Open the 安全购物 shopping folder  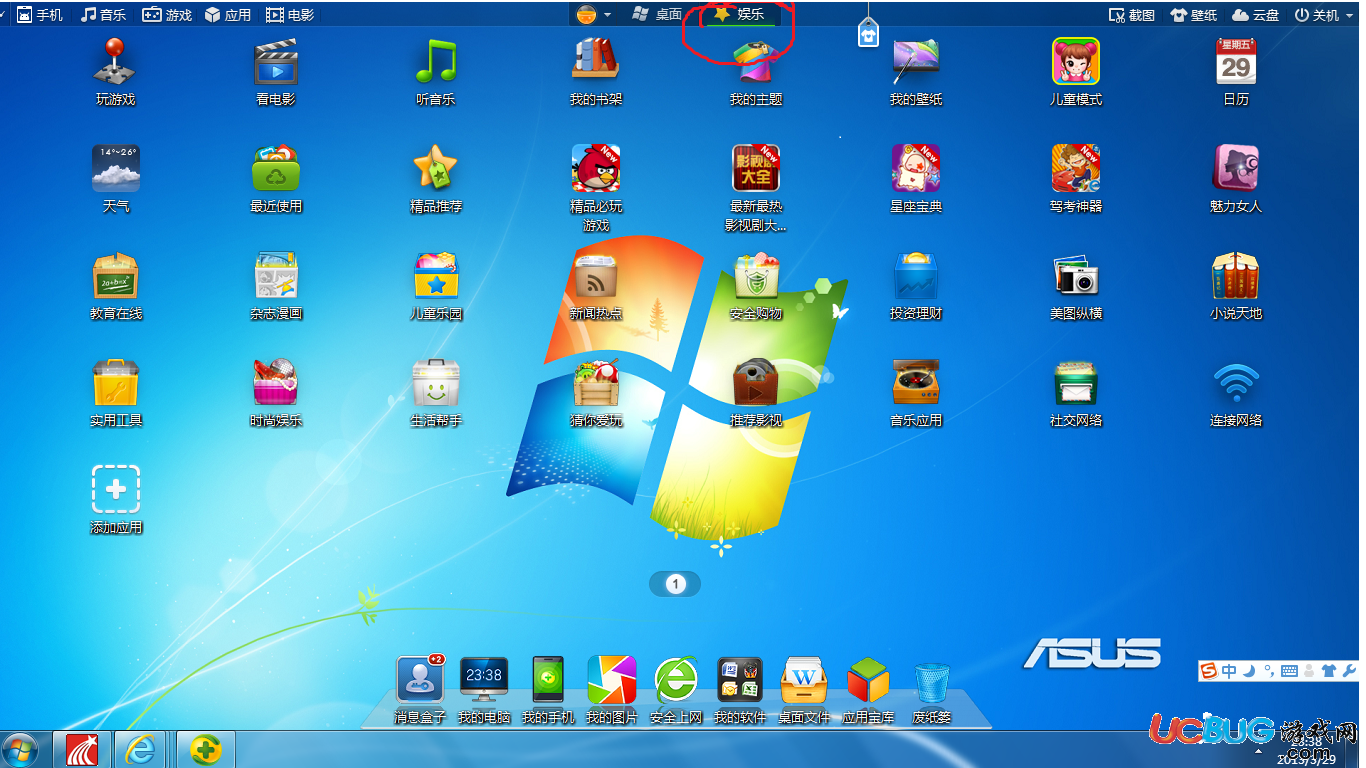(x=756, y=276)
